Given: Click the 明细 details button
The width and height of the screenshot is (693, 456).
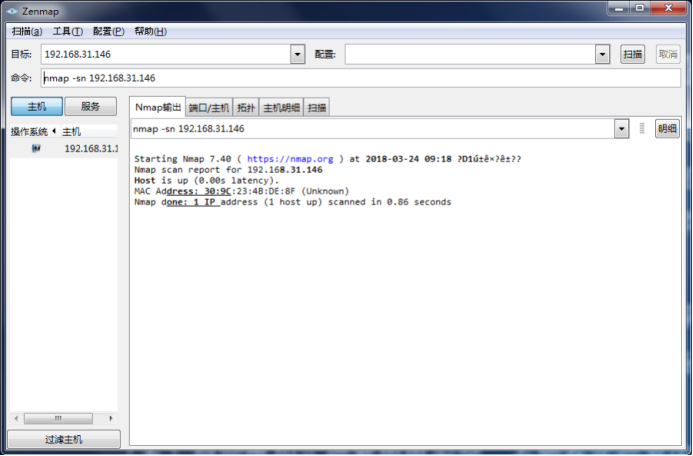Looking at the screenshot, I should tap(667, 129).
